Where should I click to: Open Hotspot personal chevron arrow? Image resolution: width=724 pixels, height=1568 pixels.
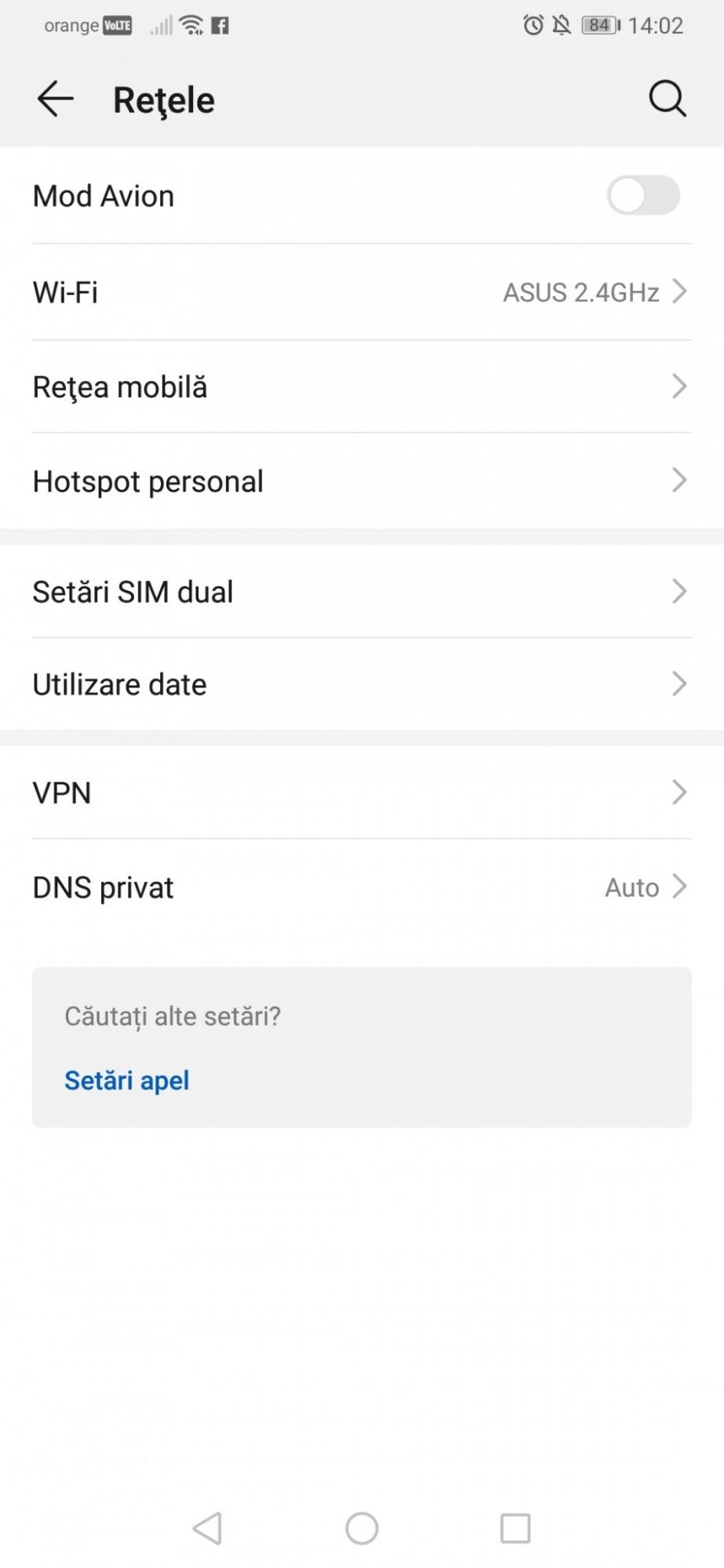[x=679, y=481]
